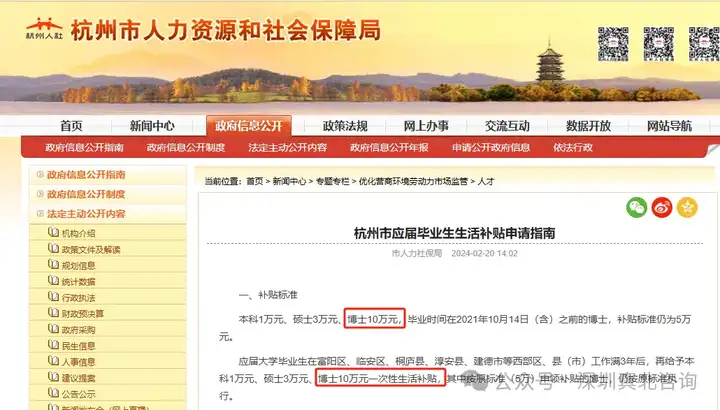Click 政府信息公开制度 sidebar heading text
This screenshot has height=410, width=720.
click(x=86, y=194)
